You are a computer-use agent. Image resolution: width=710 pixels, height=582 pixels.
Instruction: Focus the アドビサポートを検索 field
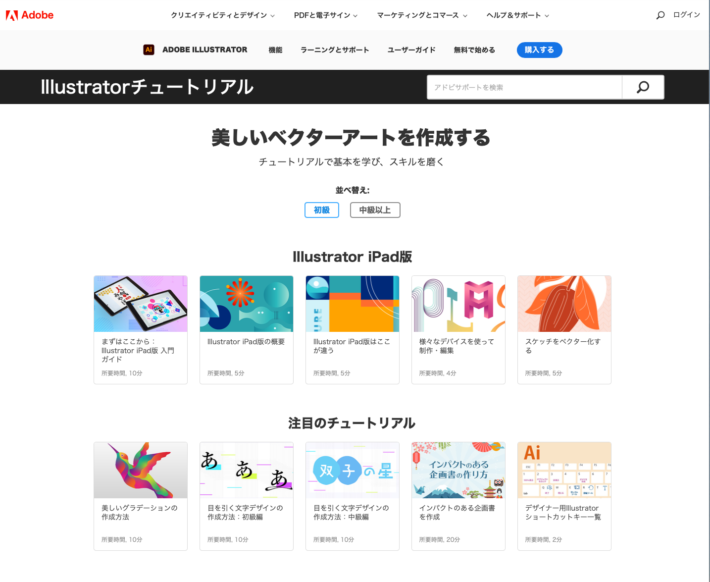point(524,87)
